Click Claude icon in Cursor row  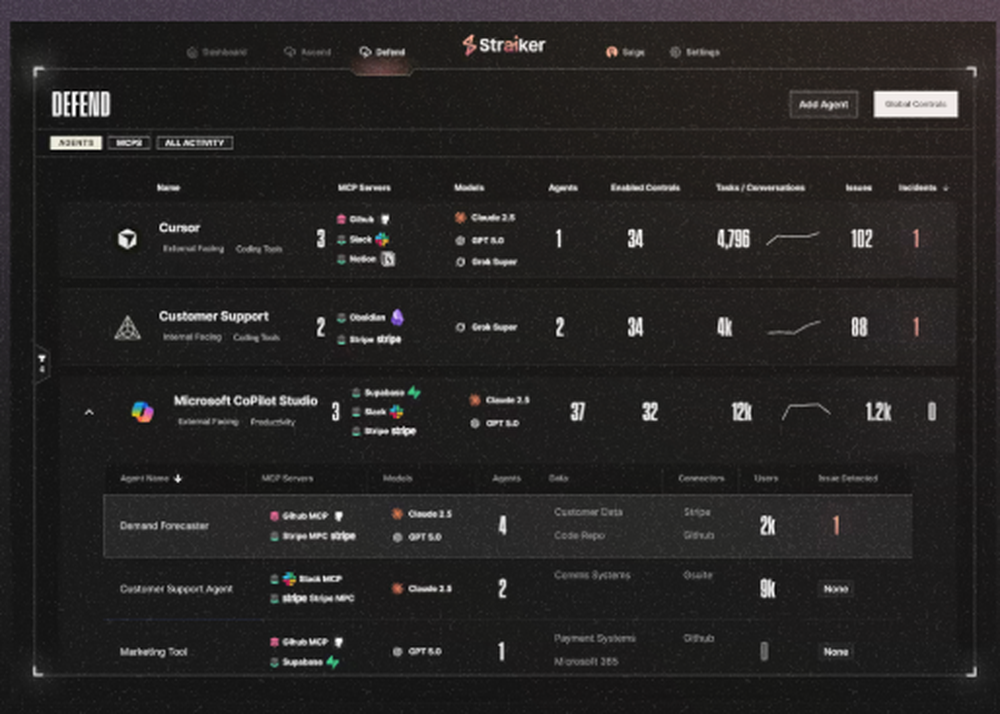[460, 218]
